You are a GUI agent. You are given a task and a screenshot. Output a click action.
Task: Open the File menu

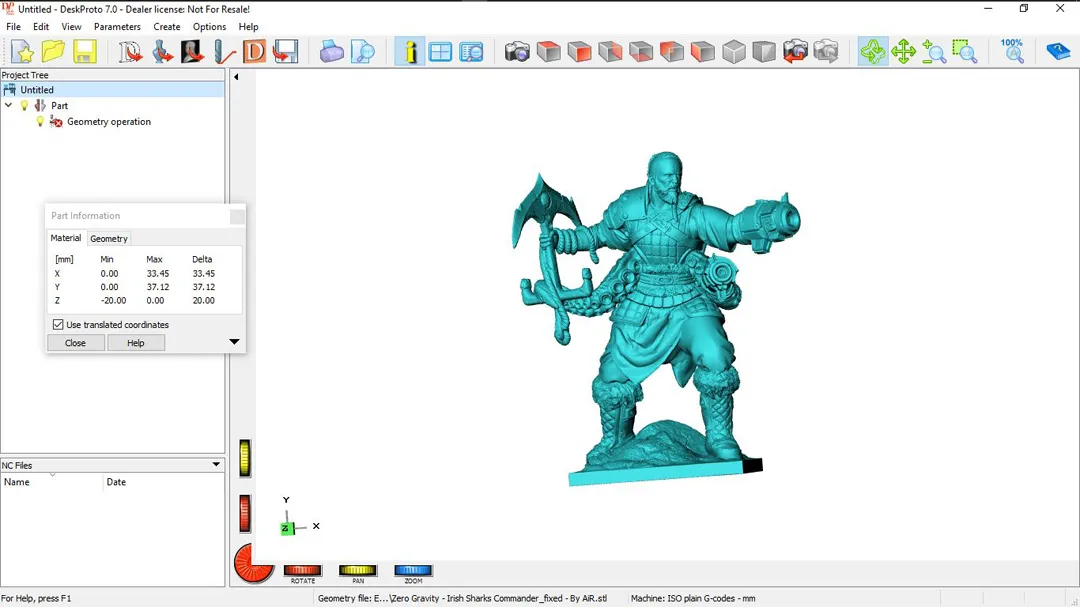pyautogui.click(x=13, y=27)
